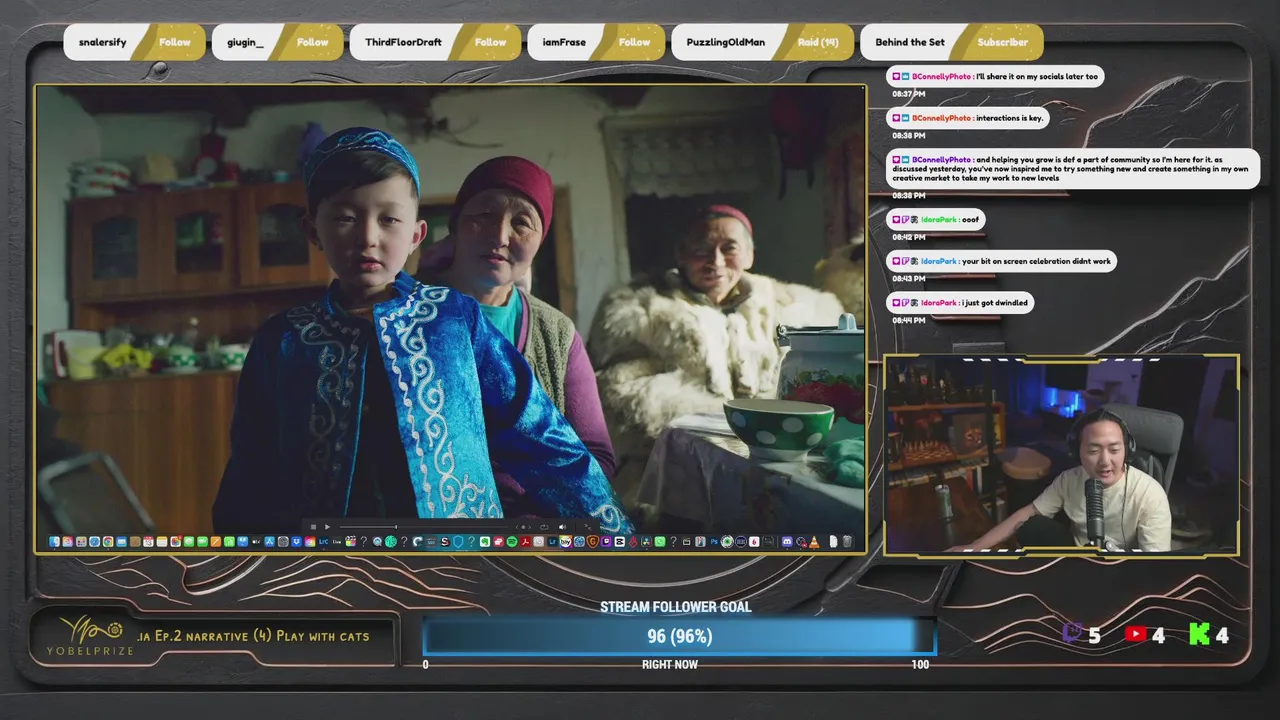Viewport: 1280px width, 720px height.
Task: Open the Lightroom (Lr) dock icon
Action: click(x=552, y=541)
